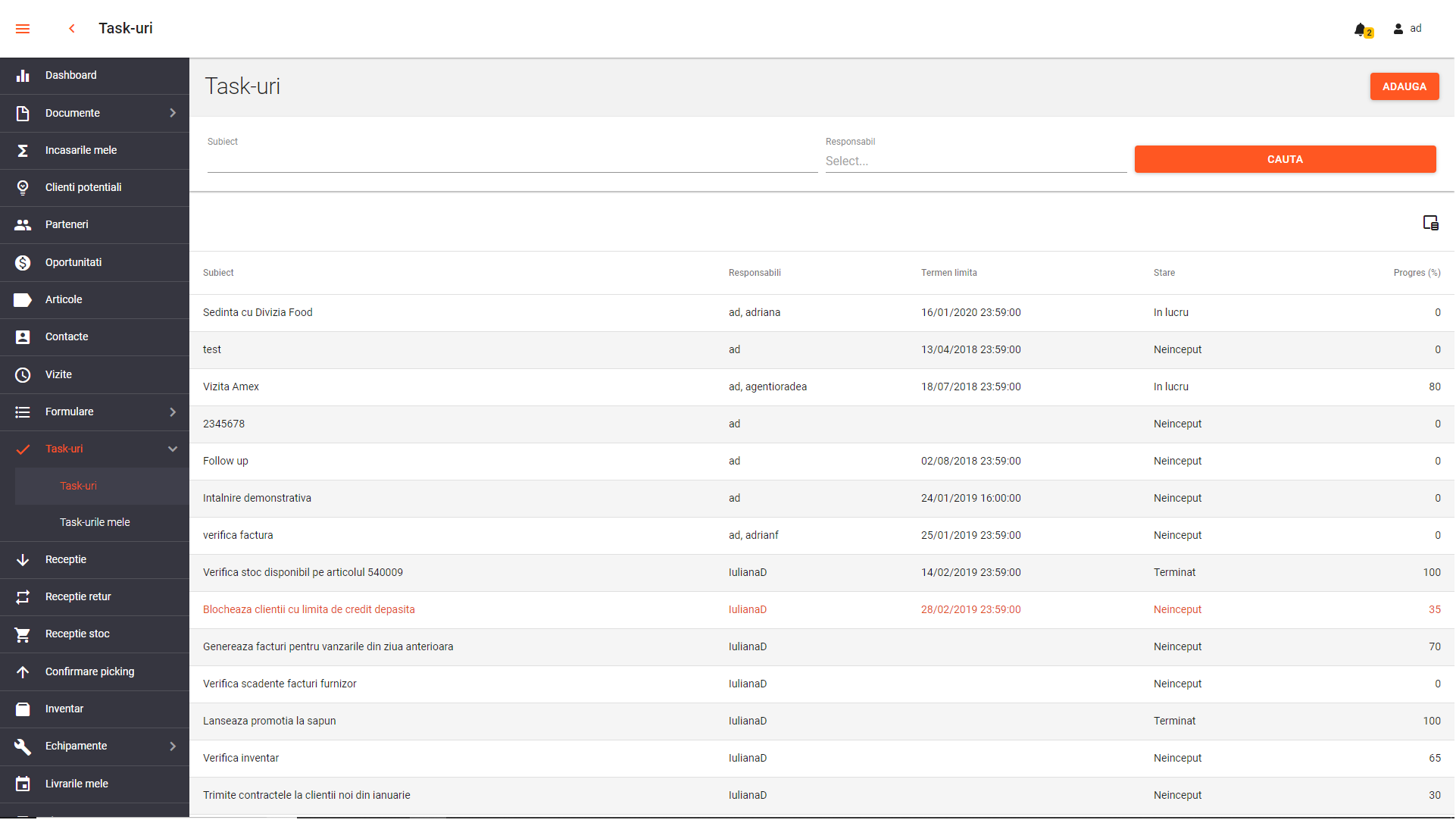Click the Dashboard bar chart icon
This screenshot has height=820, width=1456.
click(23, 76)
